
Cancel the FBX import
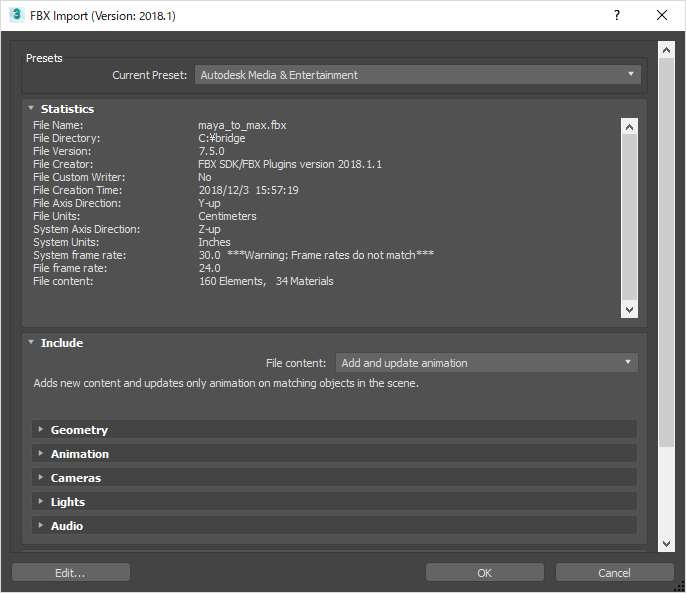tap(614, 573)
